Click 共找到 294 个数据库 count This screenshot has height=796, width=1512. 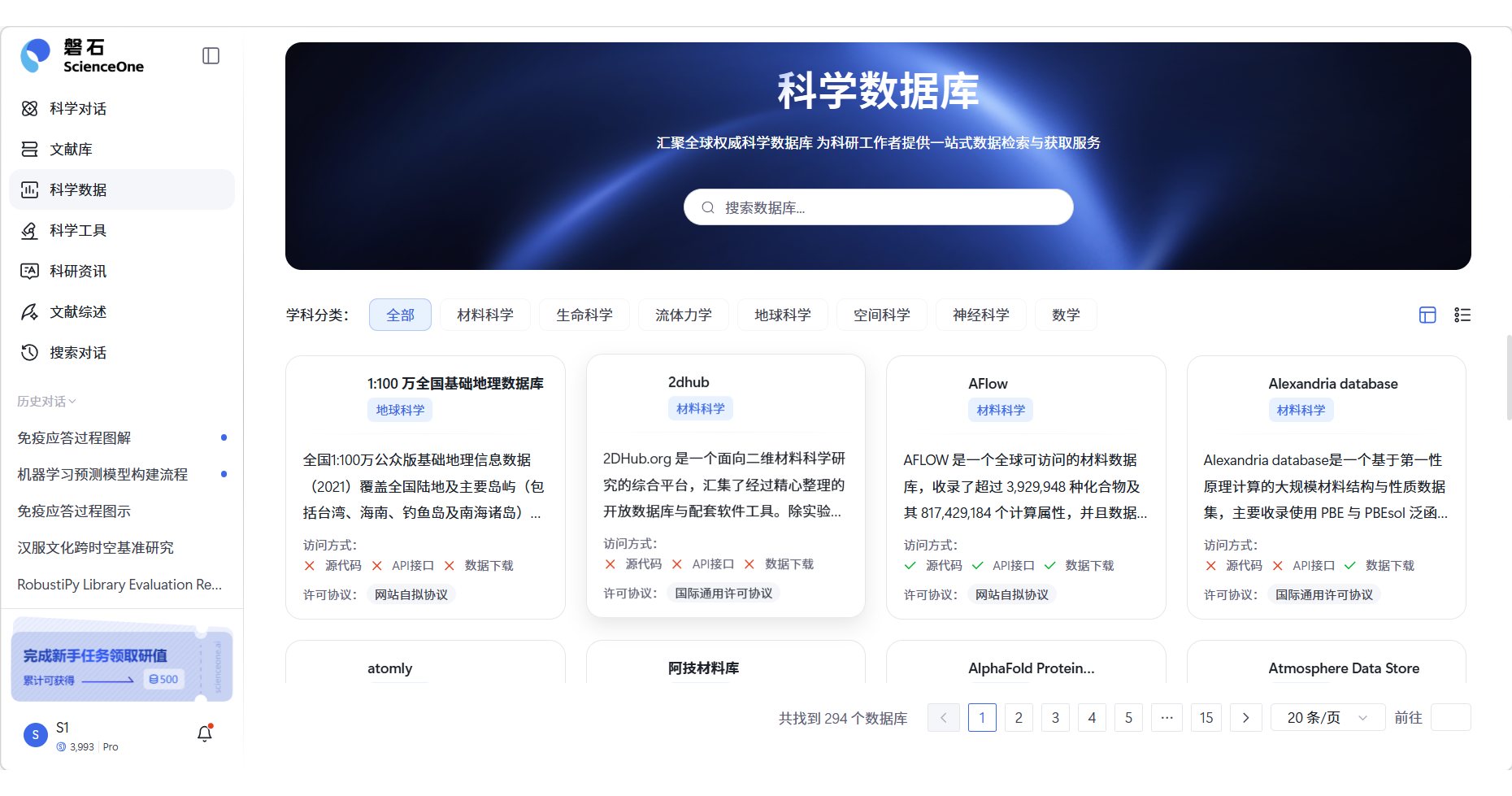point(843,718)
